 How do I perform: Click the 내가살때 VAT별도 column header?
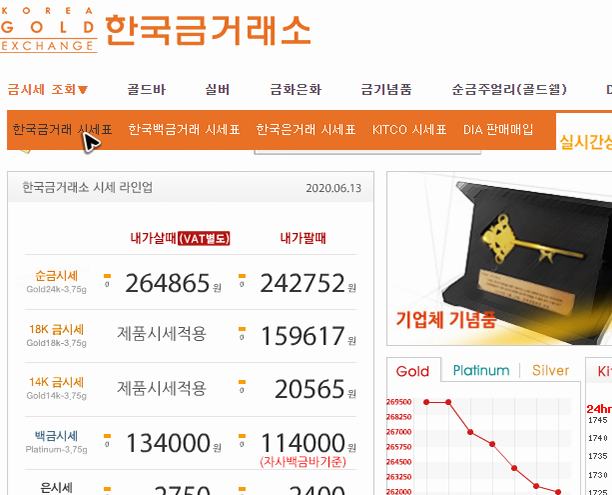click(x=180, y=238)
